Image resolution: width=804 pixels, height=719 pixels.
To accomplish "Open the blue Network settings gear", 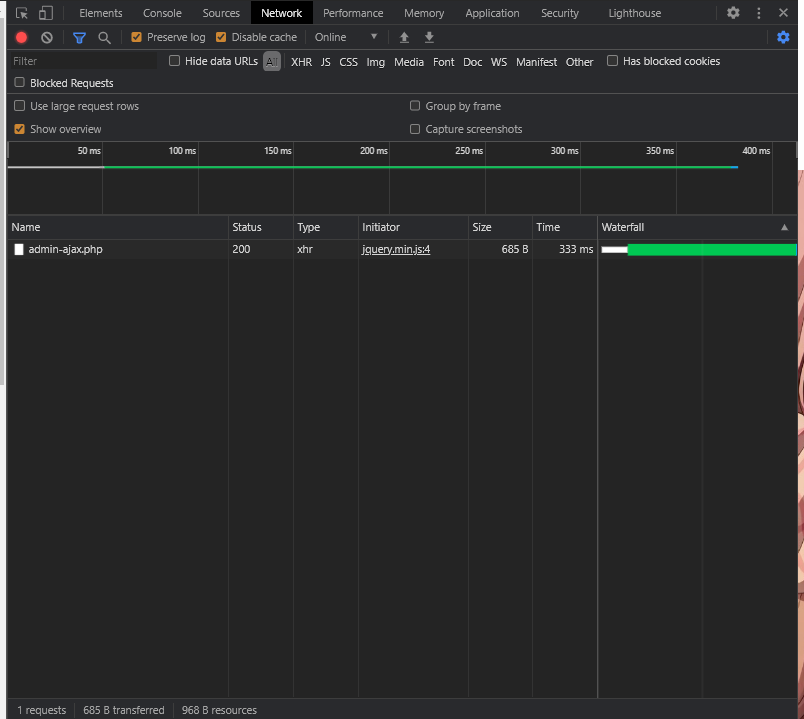I will pyautogui.click(x=783, y=37).
